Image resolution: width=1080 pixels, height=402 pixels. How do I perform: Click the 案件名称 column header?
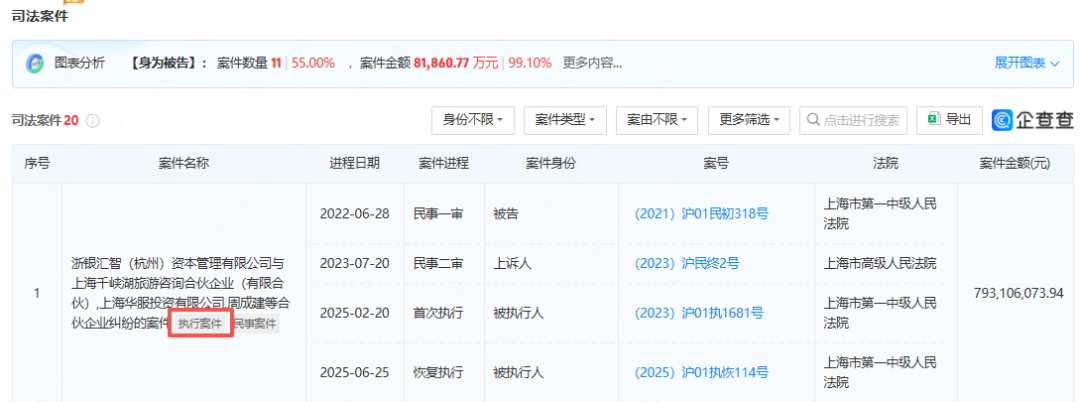(x=184, y=164)
